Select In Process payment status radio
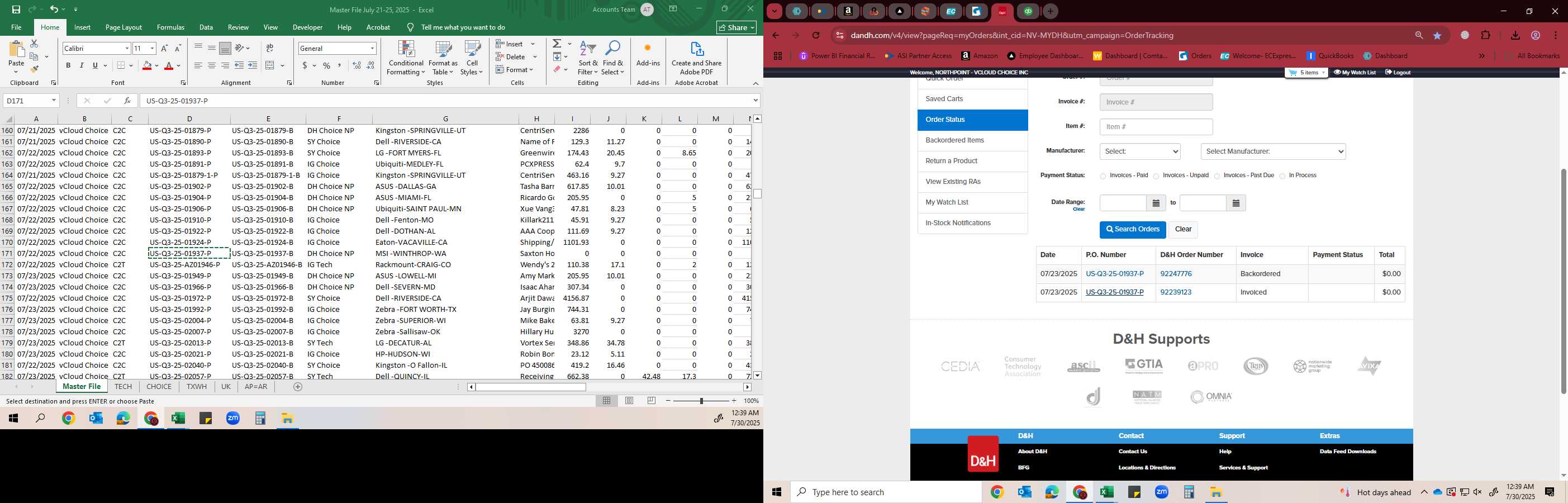Viewport: 1568px width, 503px height. [1282, 177]
